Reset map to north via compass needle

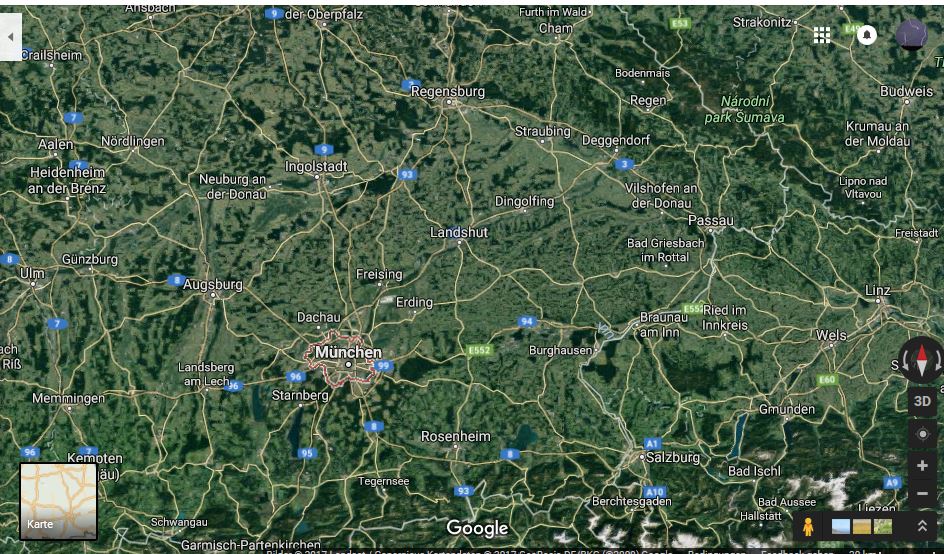click(922, 360)
